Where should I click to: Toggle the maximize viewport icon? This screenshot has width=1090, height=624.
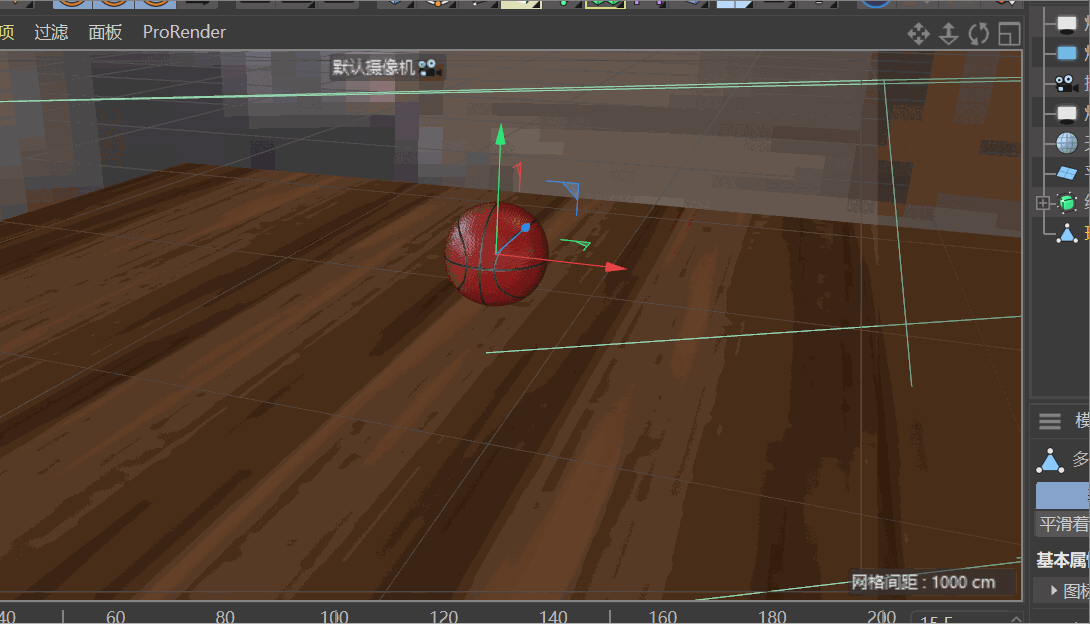1008,34
